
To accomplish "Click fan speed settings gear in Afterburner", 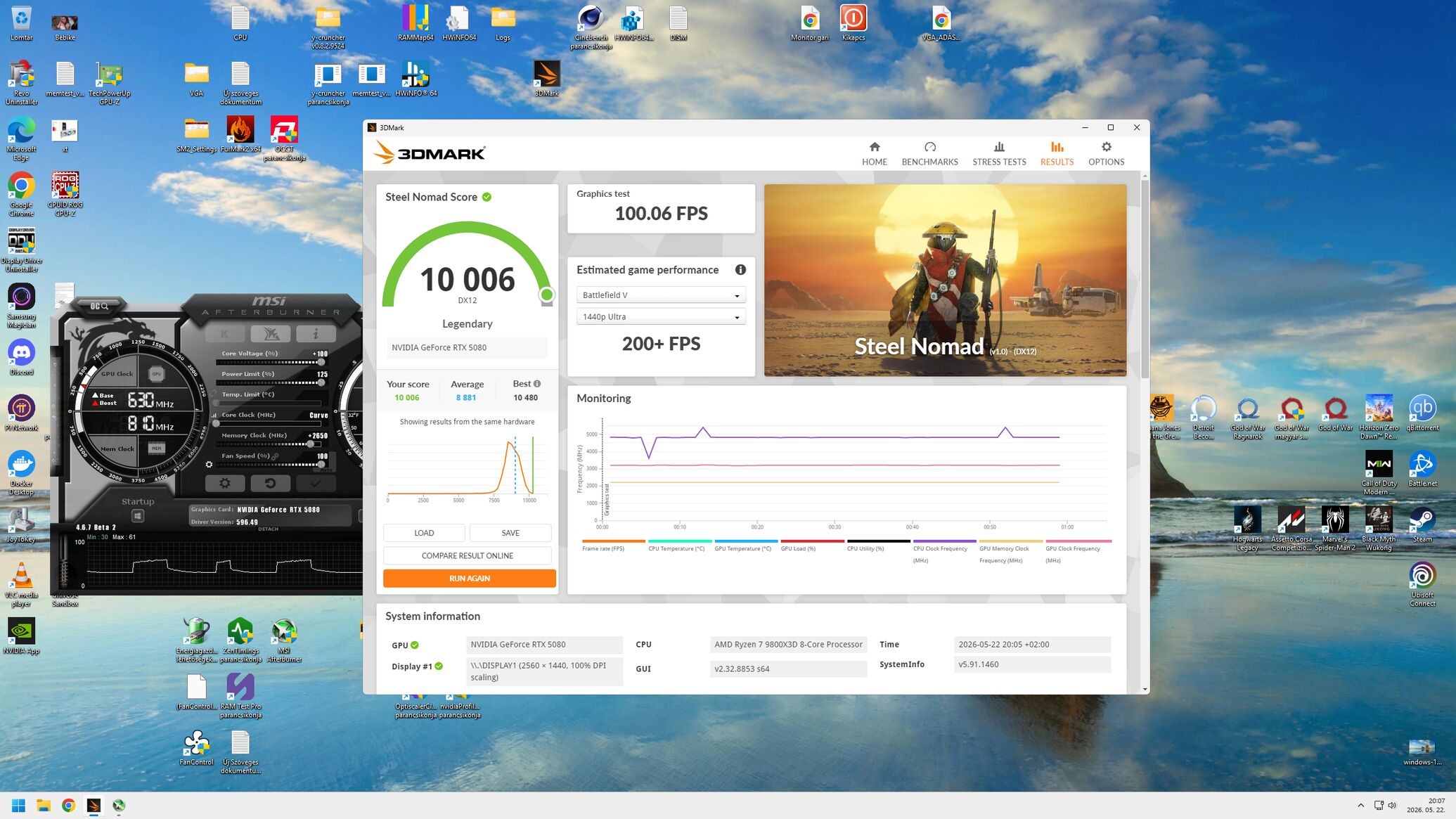I will (x=209, y=464).
